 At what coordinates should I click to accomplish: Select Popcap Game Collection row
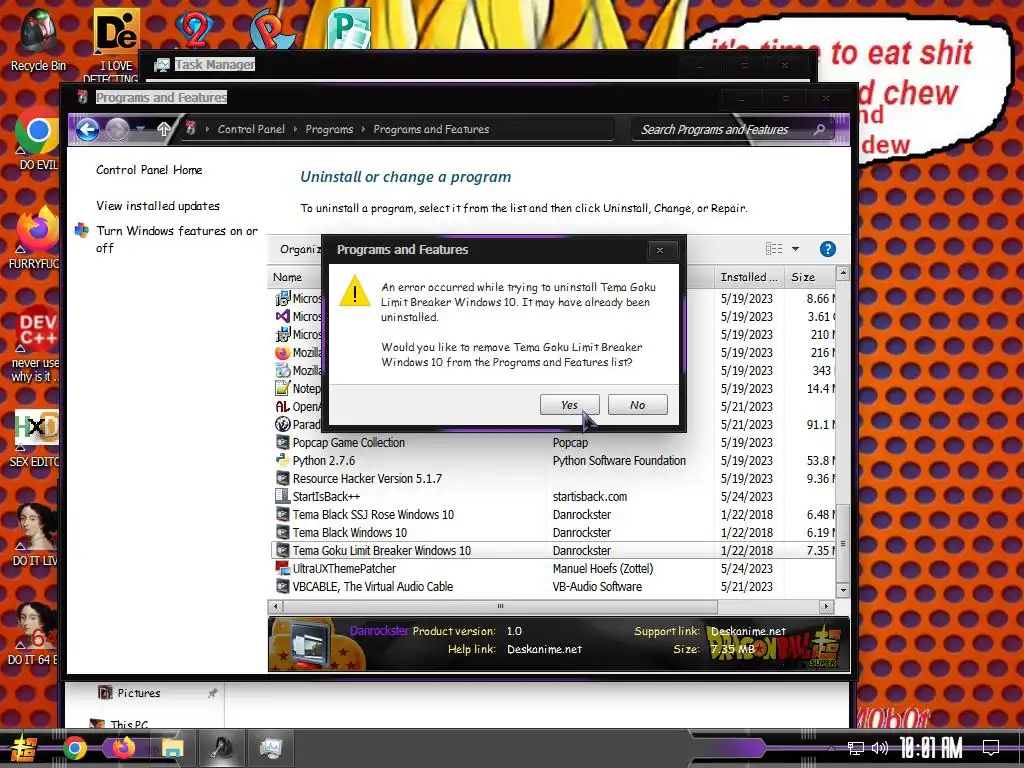552,442
